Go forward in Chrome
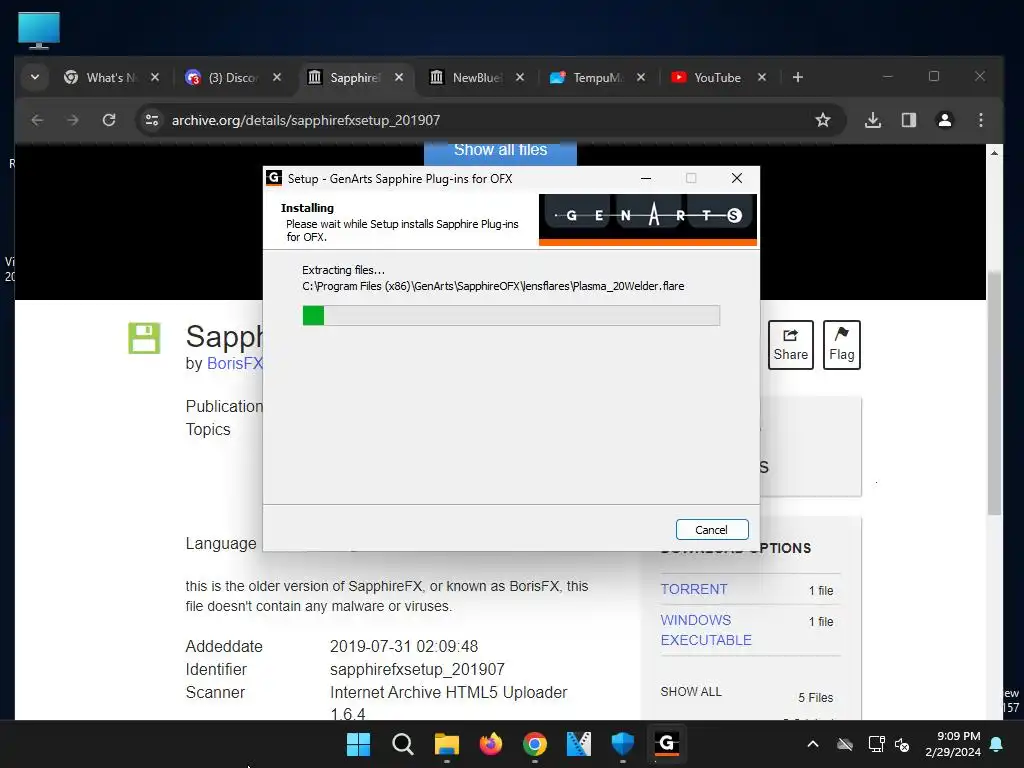1024x768 pixels. pyautogui.click(x=73, y=120)
